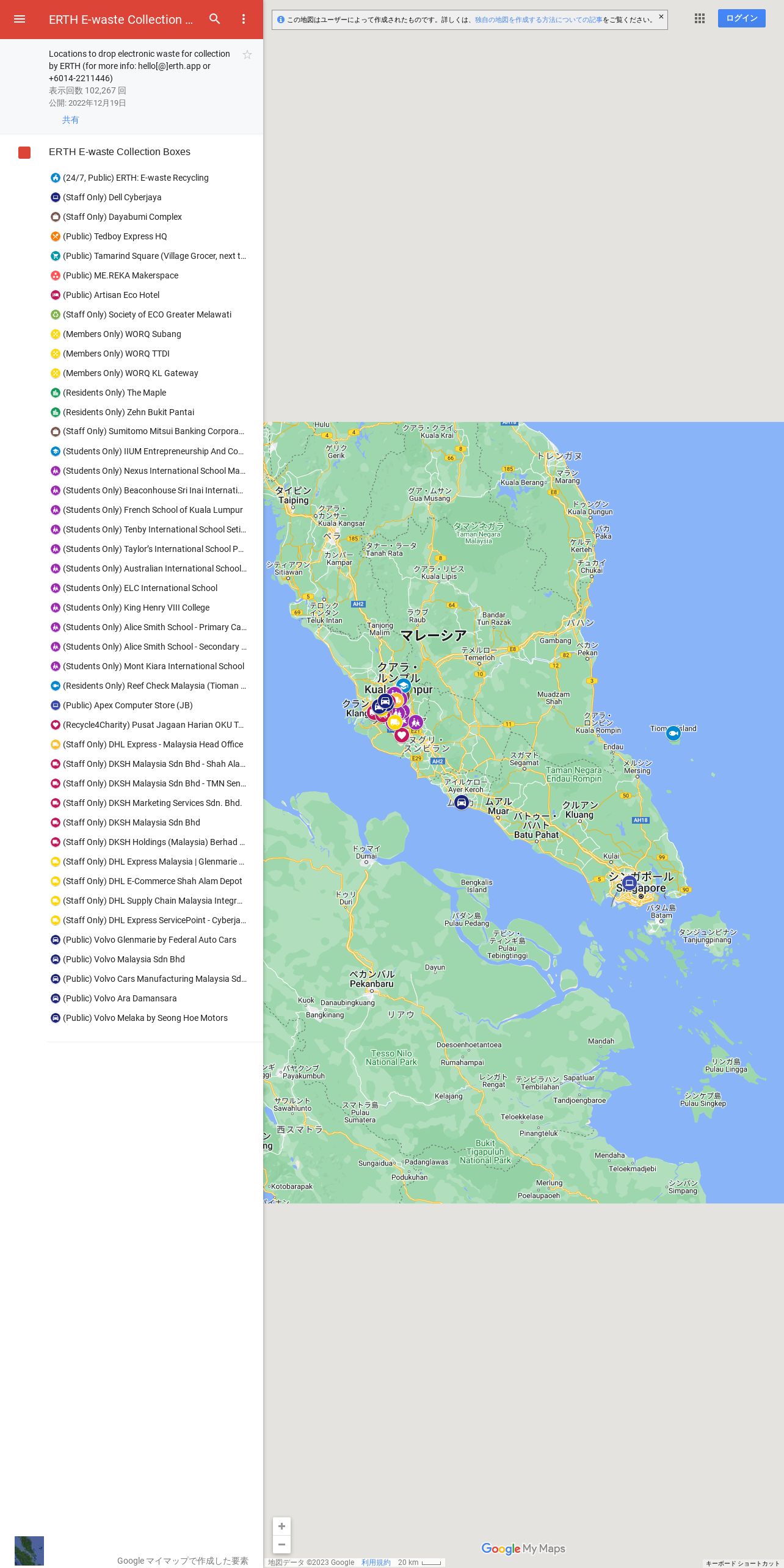Image resolution: width=784 pixels, height=1568 pixels.
Task: Click the satellite basemap thumbnail
Action: pyautogui.click(x=29, y=1551)
